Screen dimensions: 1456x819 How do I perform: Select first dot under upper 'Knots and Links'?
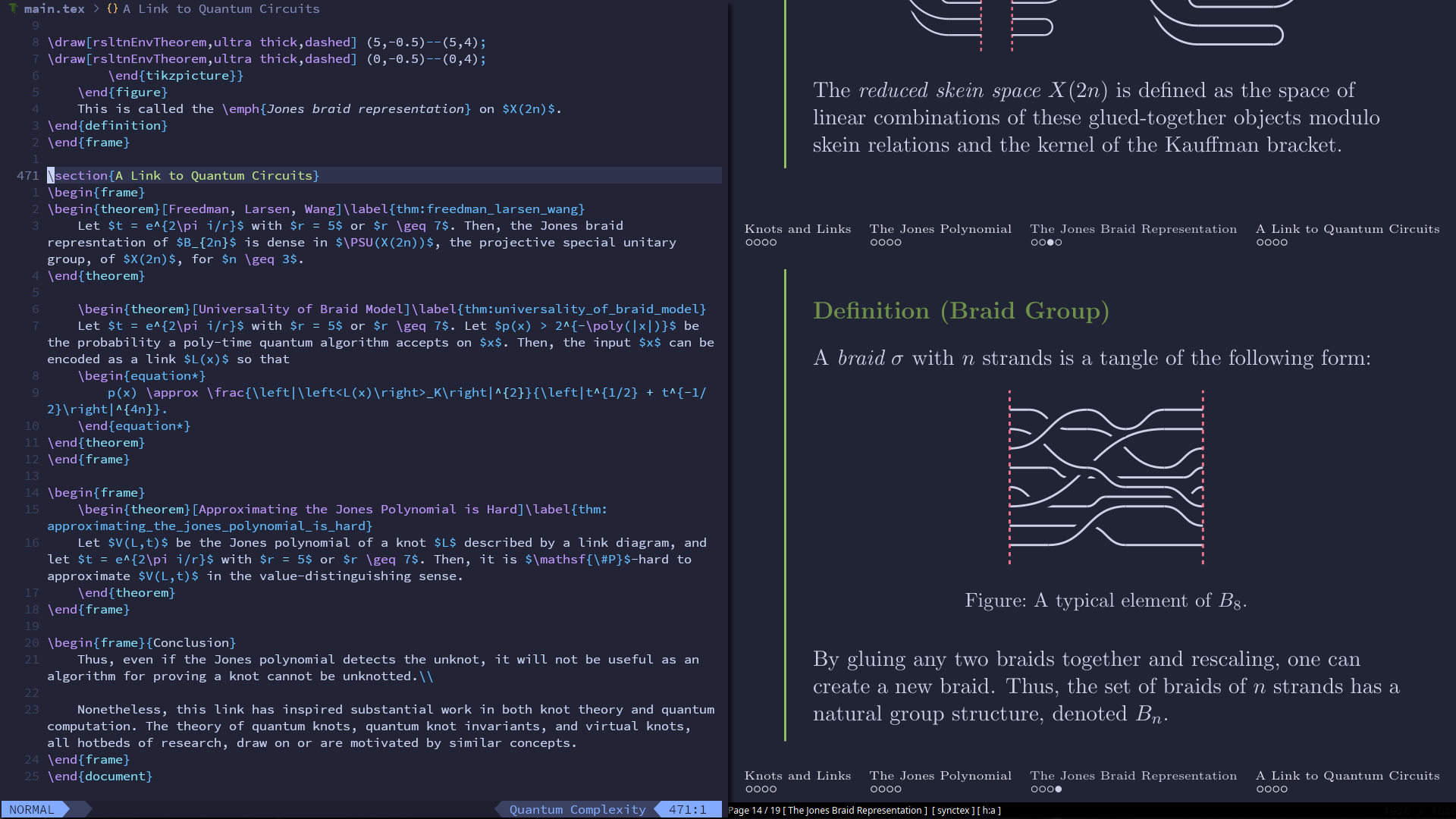coord(748,243)
